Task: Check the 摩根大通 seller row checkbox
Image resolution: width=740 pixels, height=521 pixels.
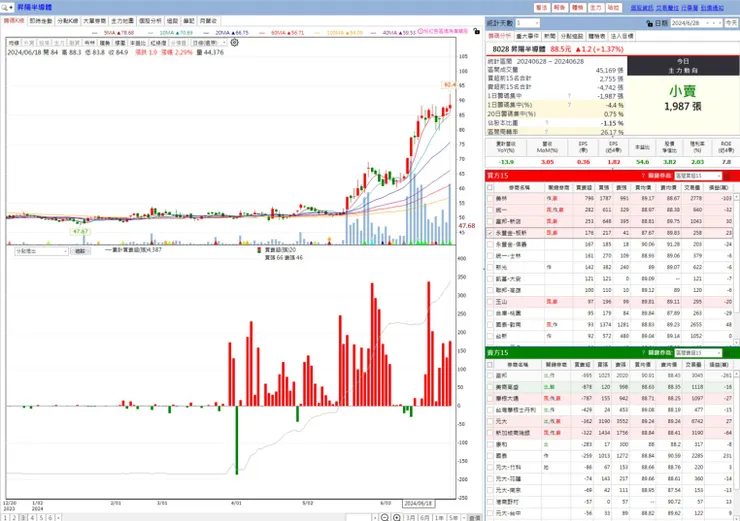Action: click(x=490, y=398)
